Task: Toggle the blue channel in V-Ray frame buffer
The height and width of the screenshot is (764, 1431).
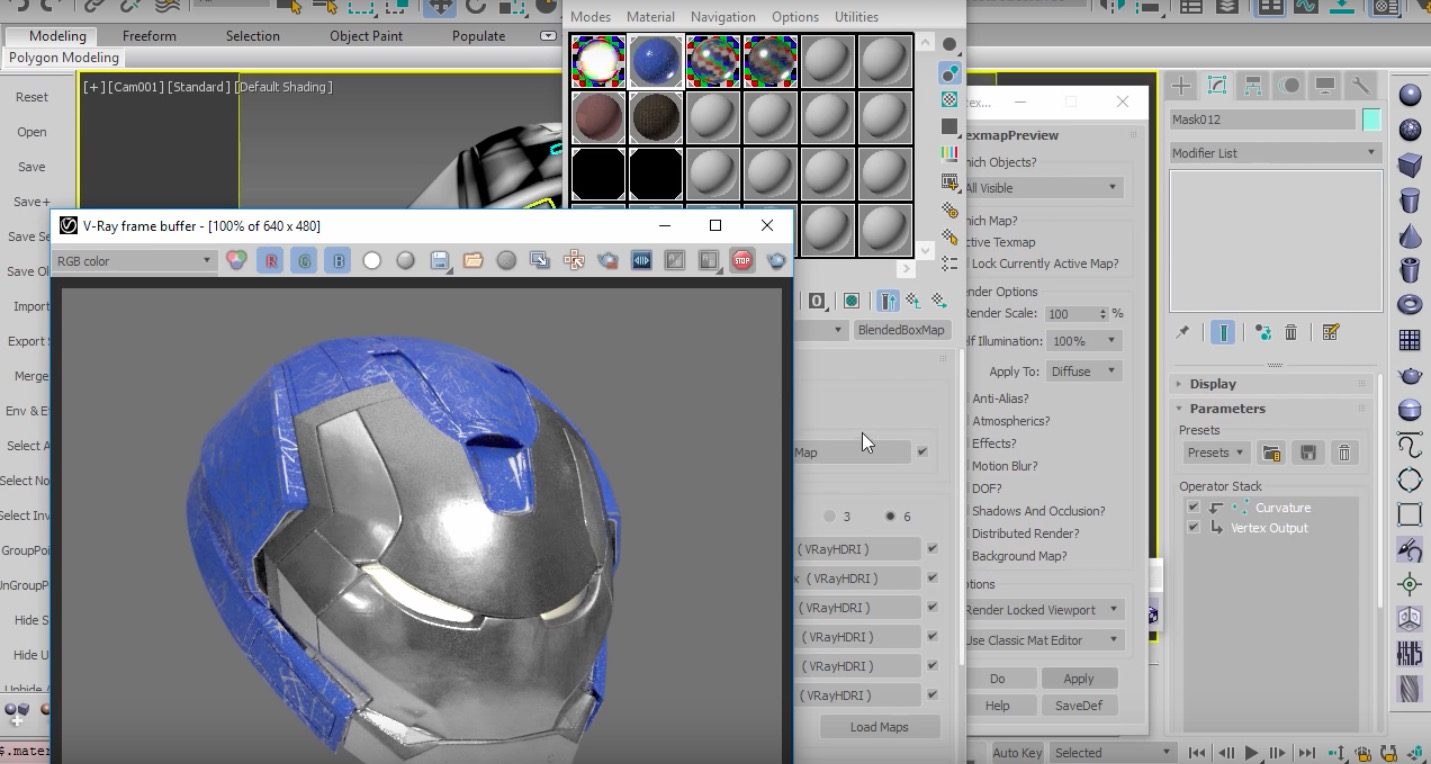Action: click(338, 261)
